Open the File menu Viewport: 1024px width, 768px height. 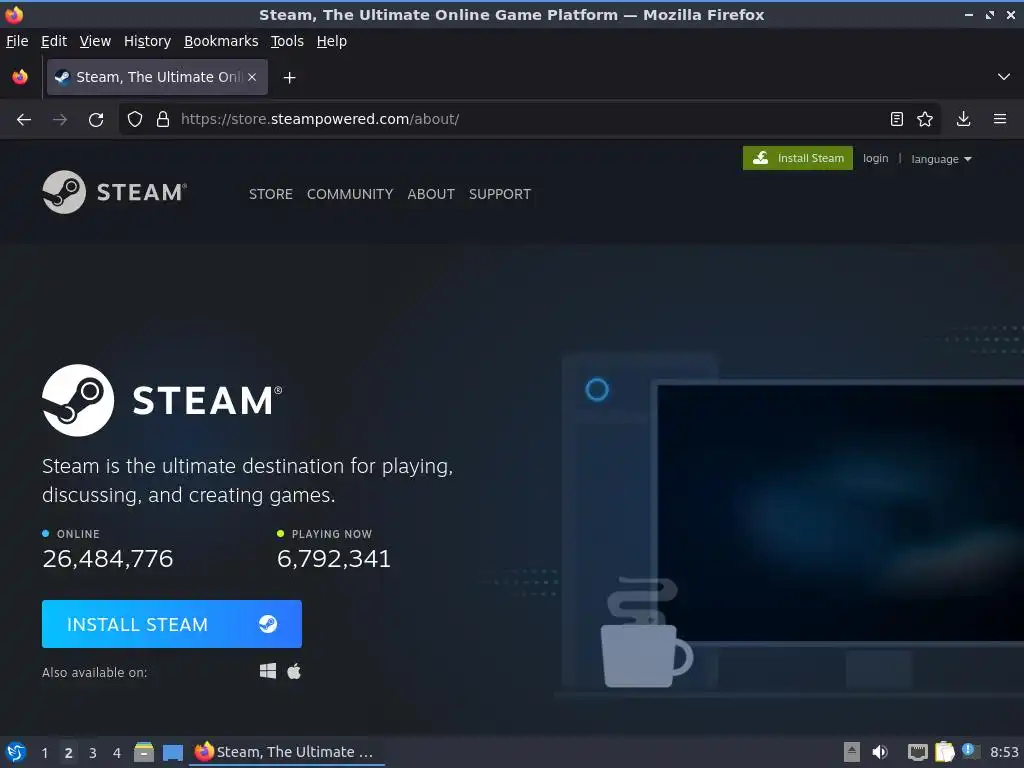17,41
